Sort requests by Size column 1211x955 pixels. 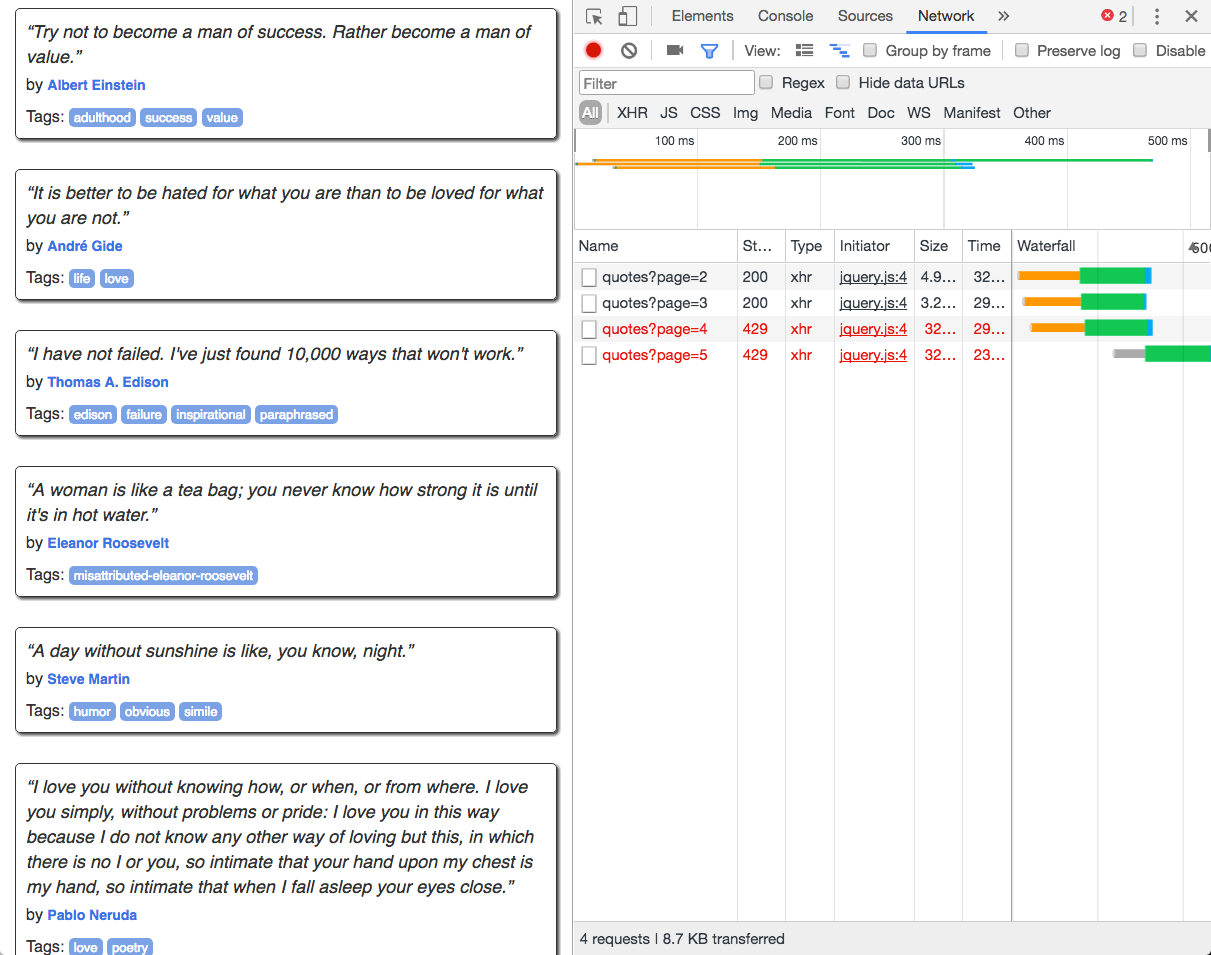coord(938,246)
